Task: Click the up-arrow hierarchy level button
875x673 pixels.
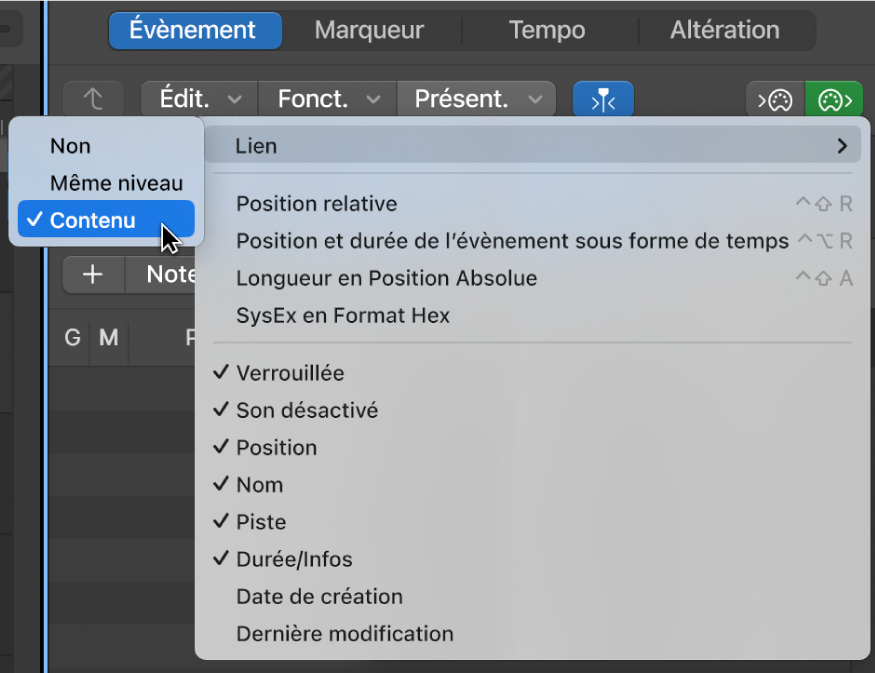Action: point(93,100)
